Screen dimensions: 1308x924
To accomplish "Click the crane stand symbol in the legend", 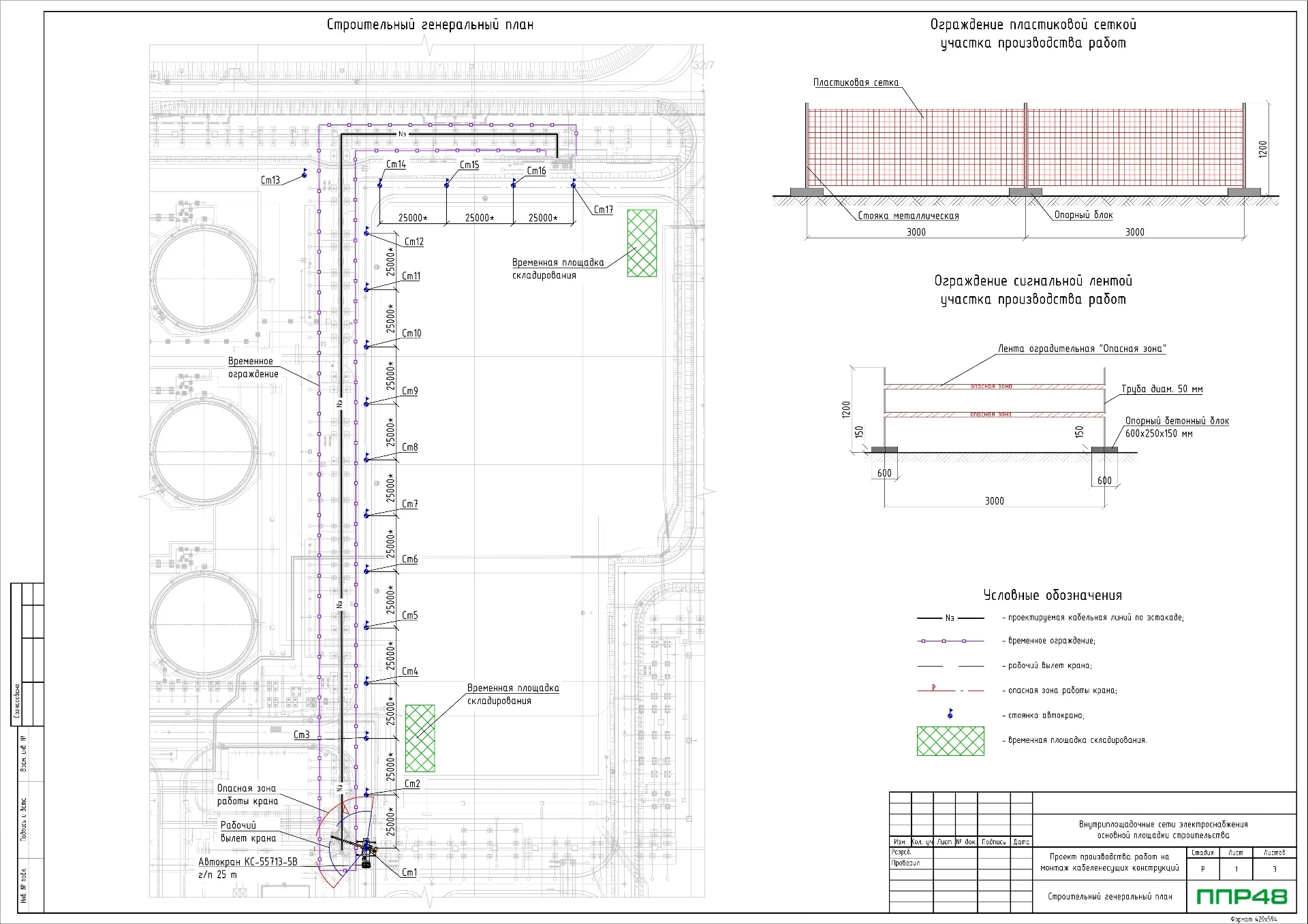I will pyautogui.click(x=950, y=714).
